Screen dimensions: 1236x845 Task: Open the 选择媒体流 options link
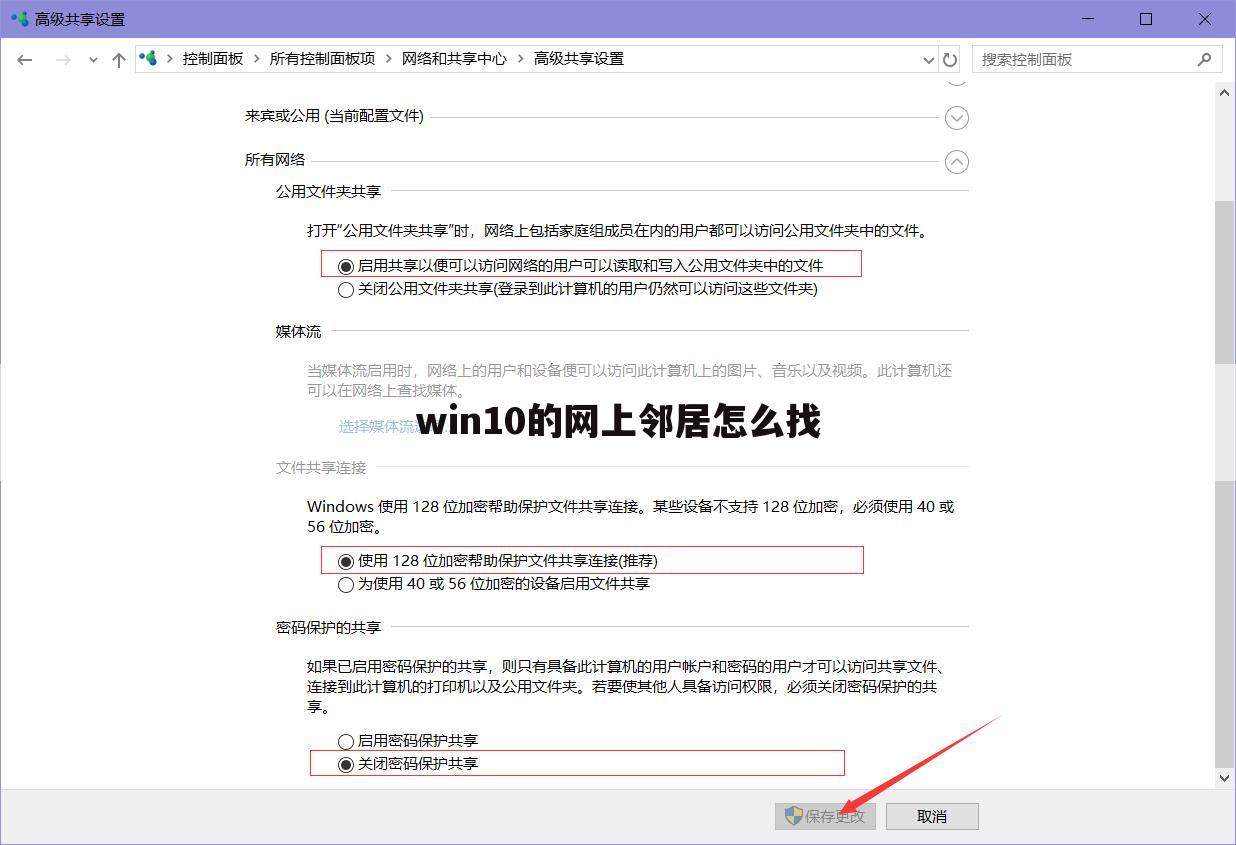click(379, 426)
